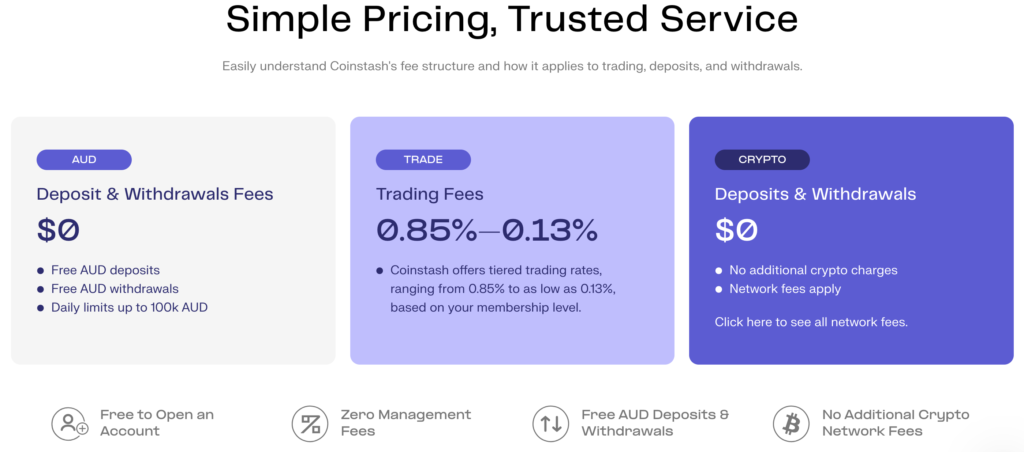Click the up-down arrows deposit icon
The width and height of the screenshot is (1024, 452).
(x=551, y=423)
